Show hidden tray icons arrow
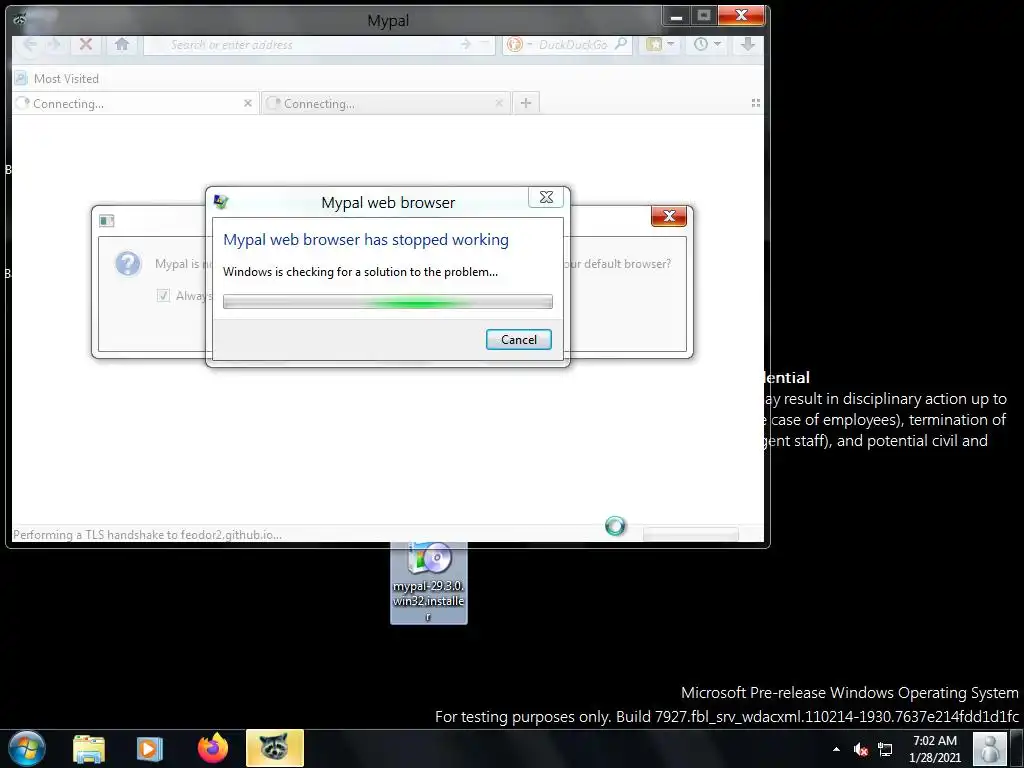Viewport: 1024px width, 768px height. pos(836,749)
